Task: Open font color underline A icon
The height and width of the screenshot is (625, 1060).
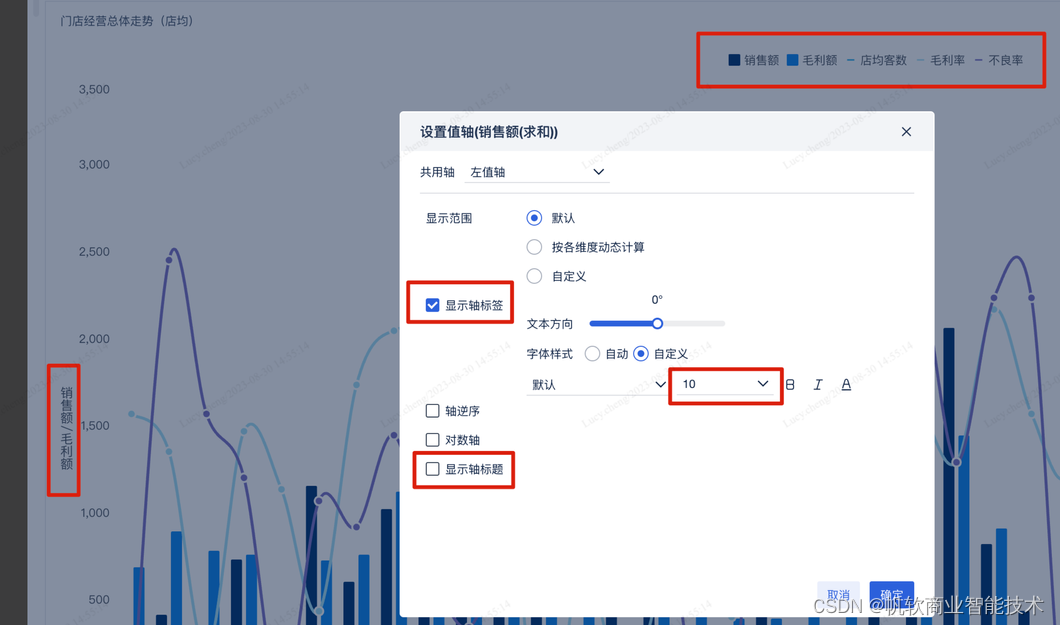Action: coord(846,384)
